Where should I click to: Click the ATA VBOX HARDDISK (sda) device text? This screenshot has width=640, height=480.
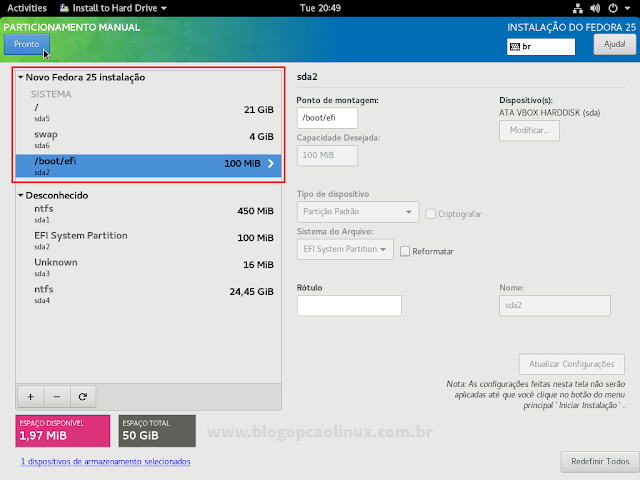pyautogui.click(x=549, y=113)
